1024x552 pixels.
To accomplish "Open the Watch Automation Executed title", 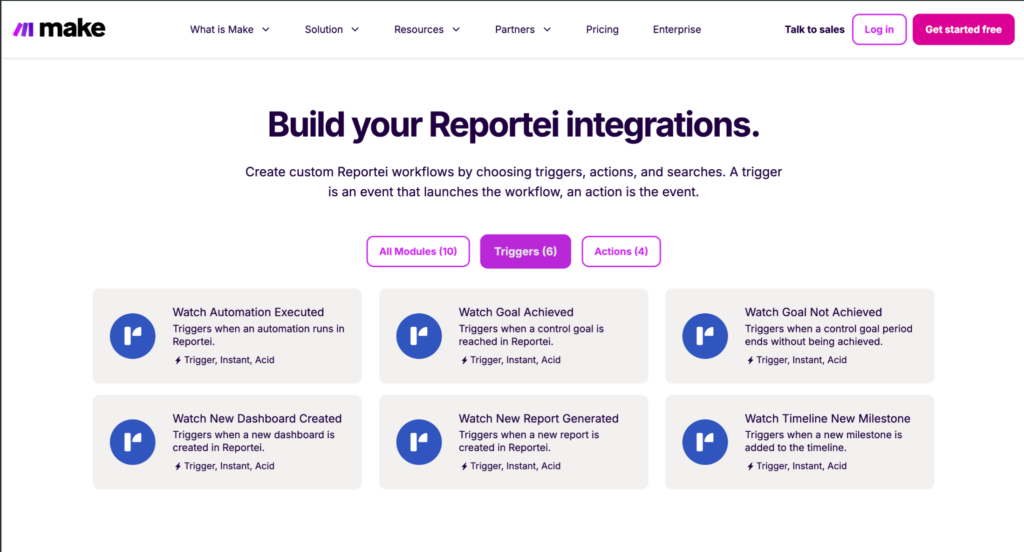I will click(248, 312).
